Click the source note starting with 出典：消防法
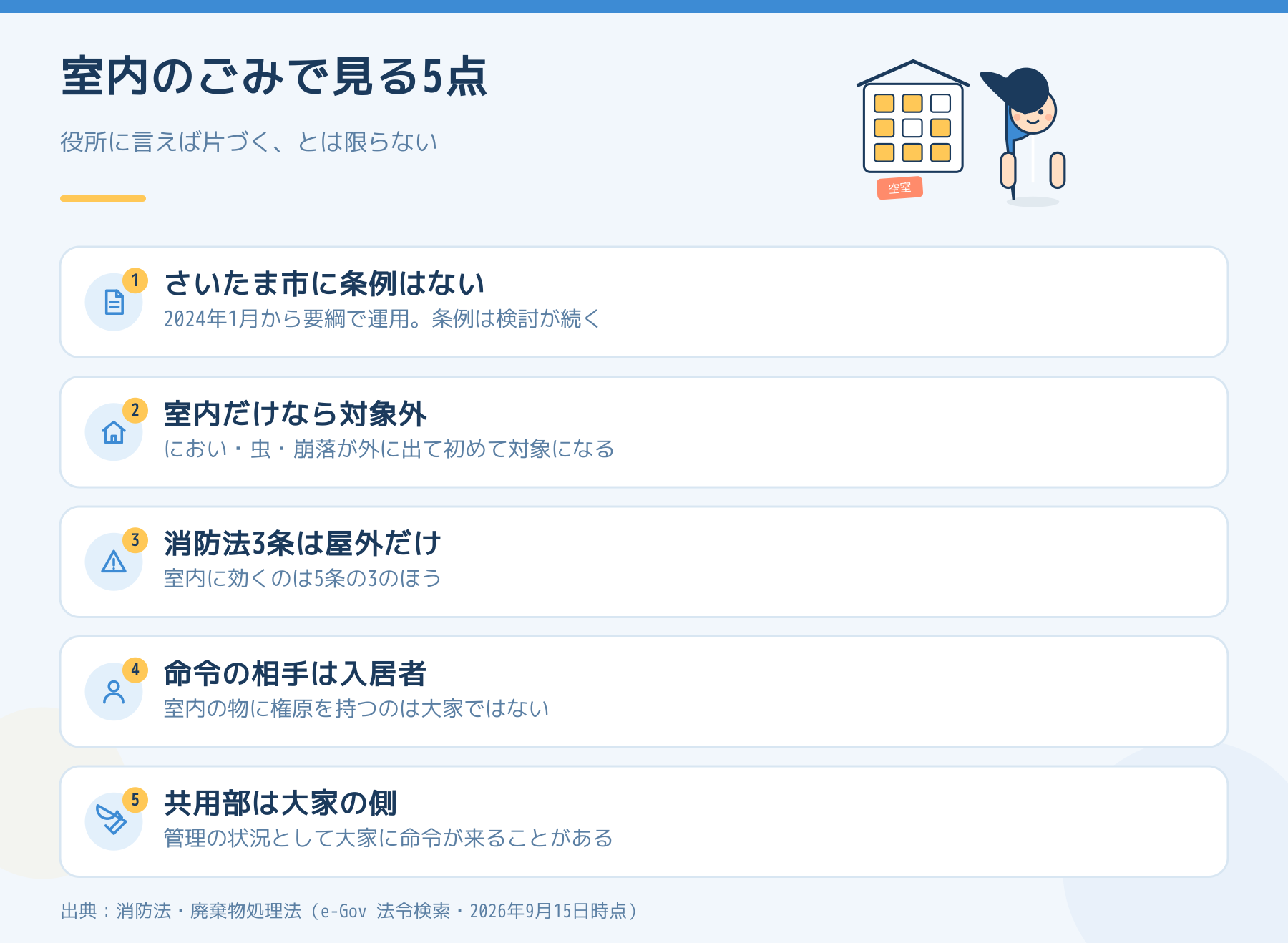This screenshot has height=943, width=1288. pos(350,911)
